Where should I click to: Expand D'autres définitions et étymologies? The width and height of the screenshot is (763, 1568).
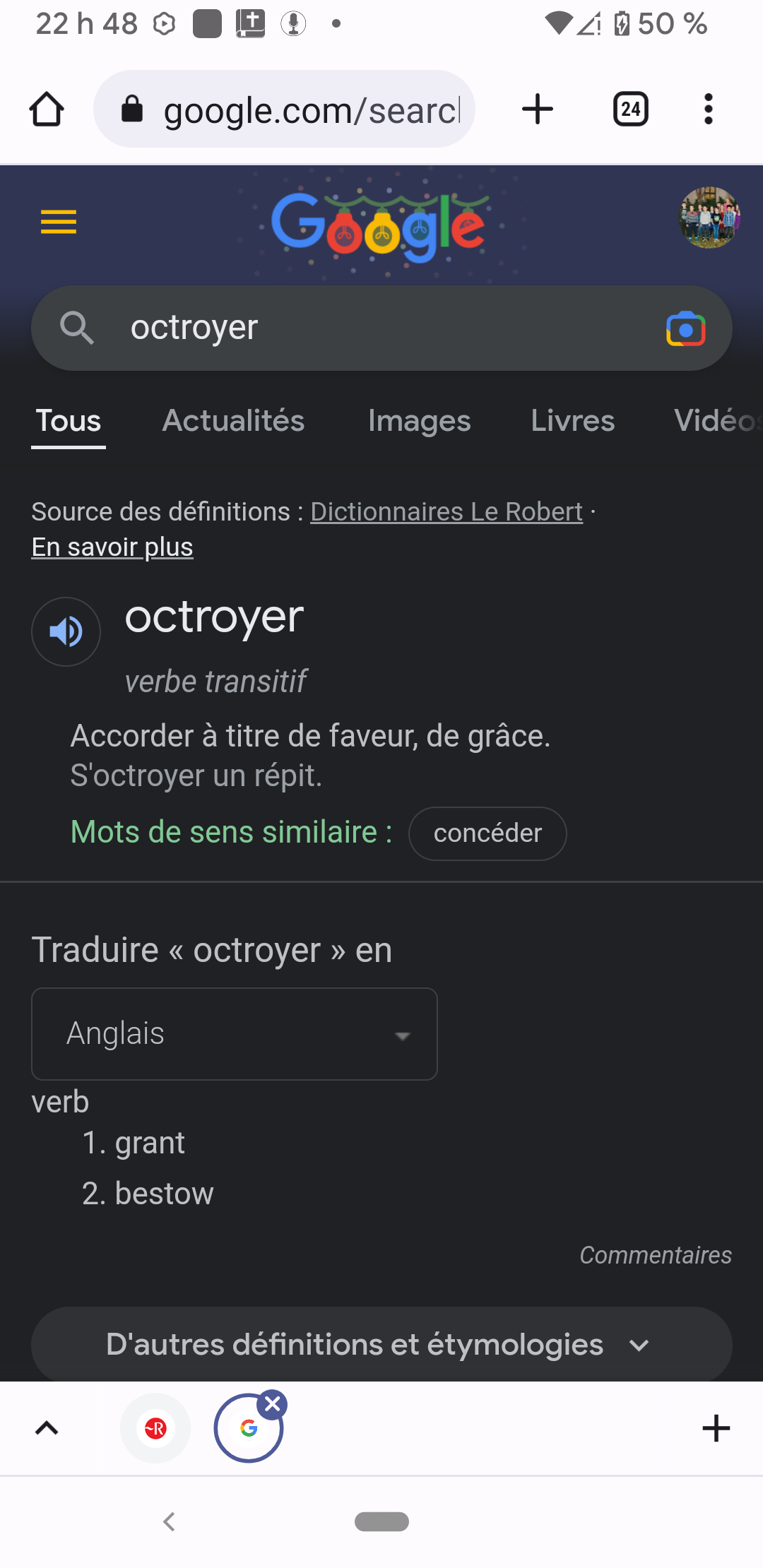pos(381,1345)
